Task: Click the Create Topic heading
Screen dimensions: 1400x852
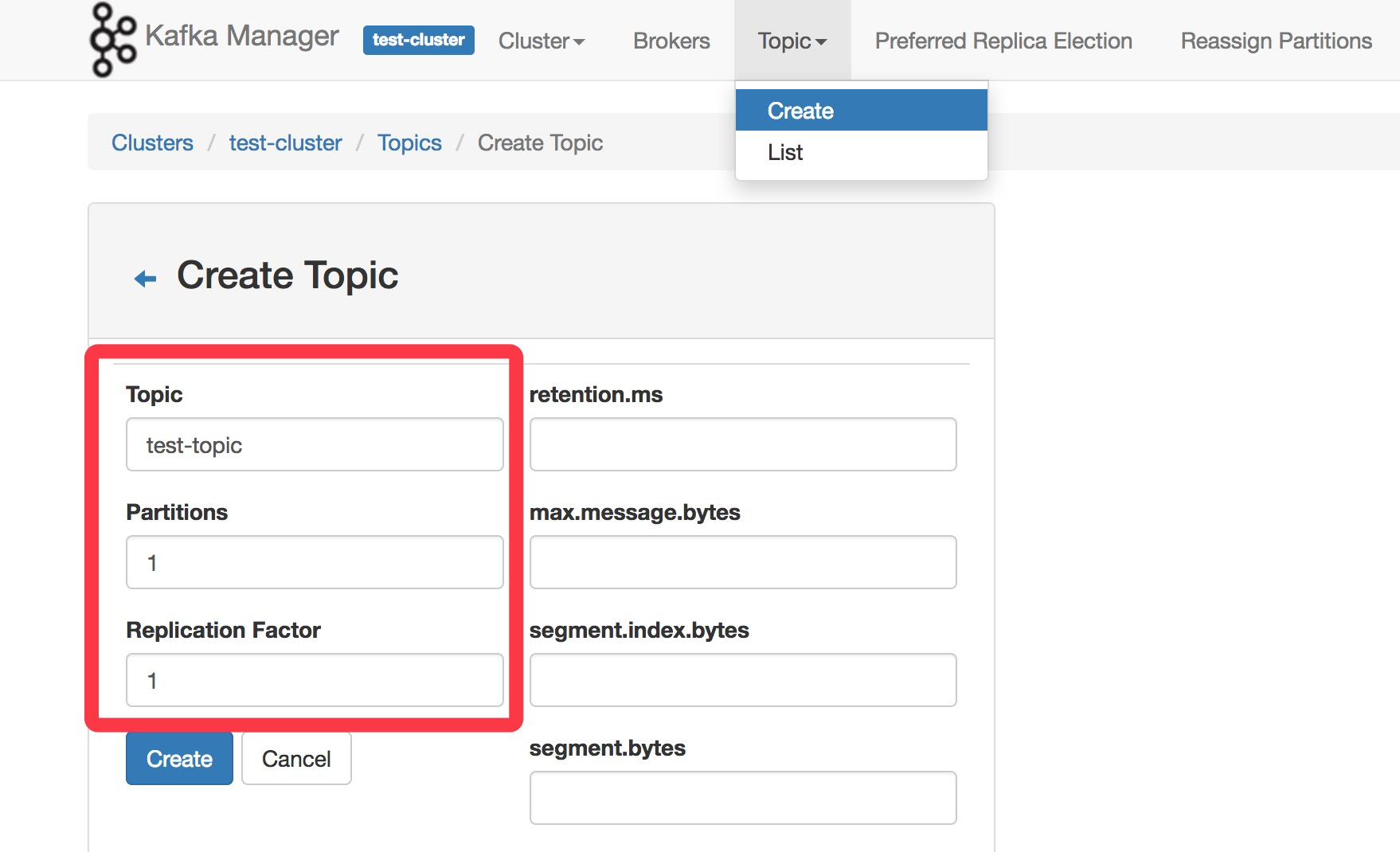Action: tap(287, 276)
